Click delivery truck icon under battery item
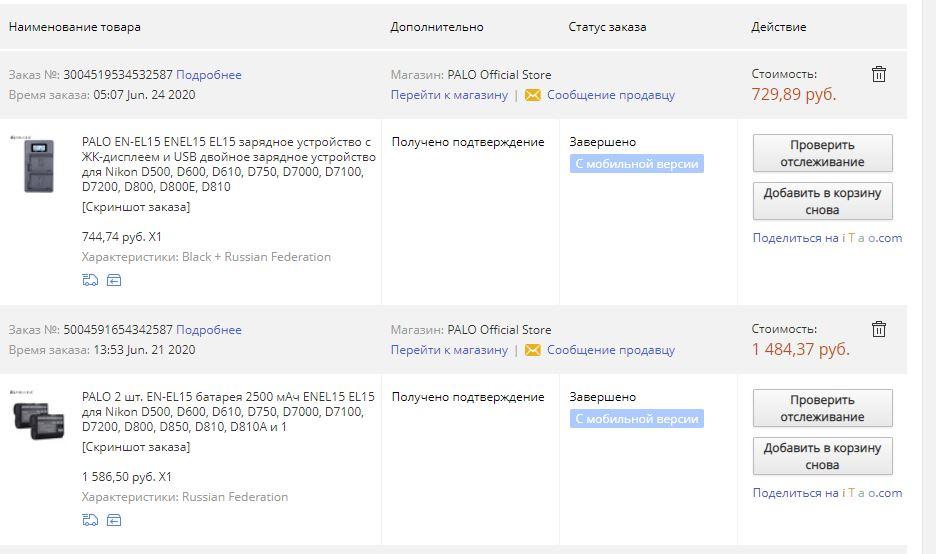 [x=90, y=520]
